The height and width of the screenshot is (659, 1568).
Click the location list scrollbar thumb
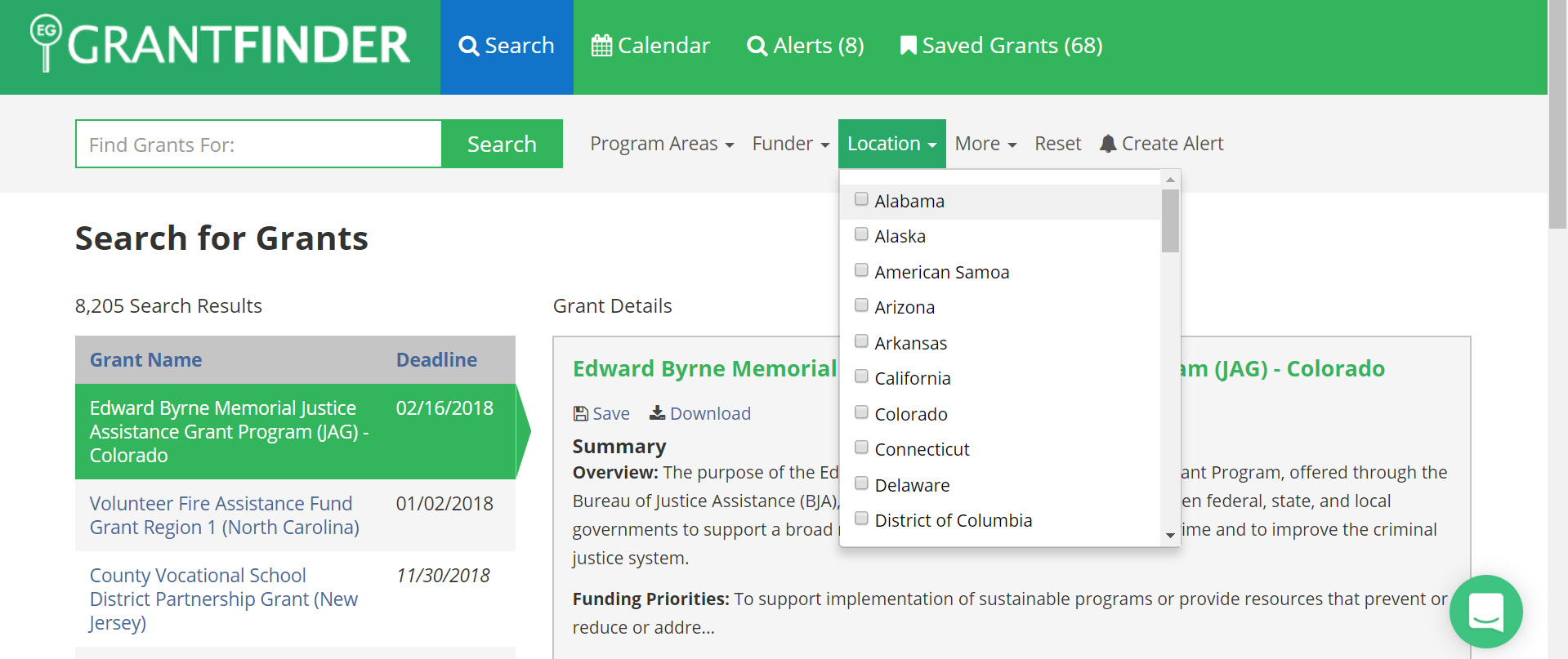coord(1170,220)
